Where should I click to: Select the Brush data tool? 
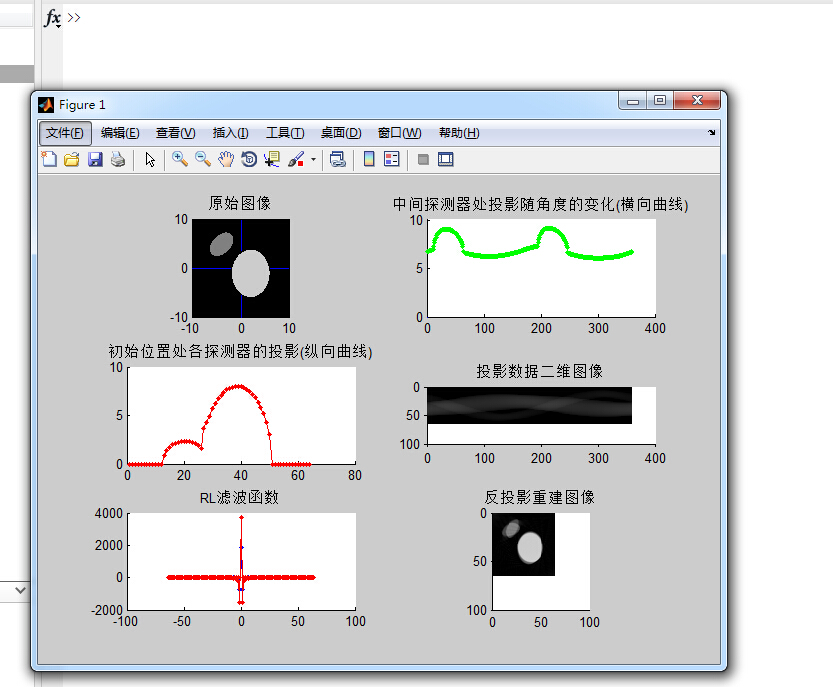[x=296, y=159]
